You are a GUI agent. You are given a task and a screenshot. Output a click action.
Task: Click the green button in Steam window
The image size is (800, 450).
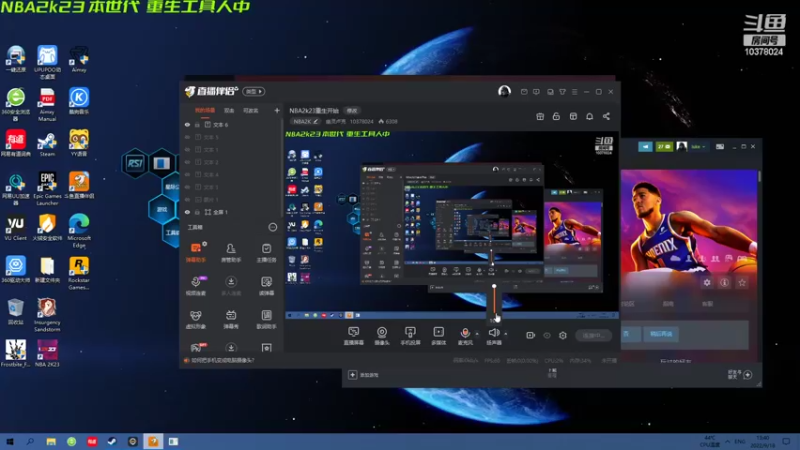coord(664,146)
